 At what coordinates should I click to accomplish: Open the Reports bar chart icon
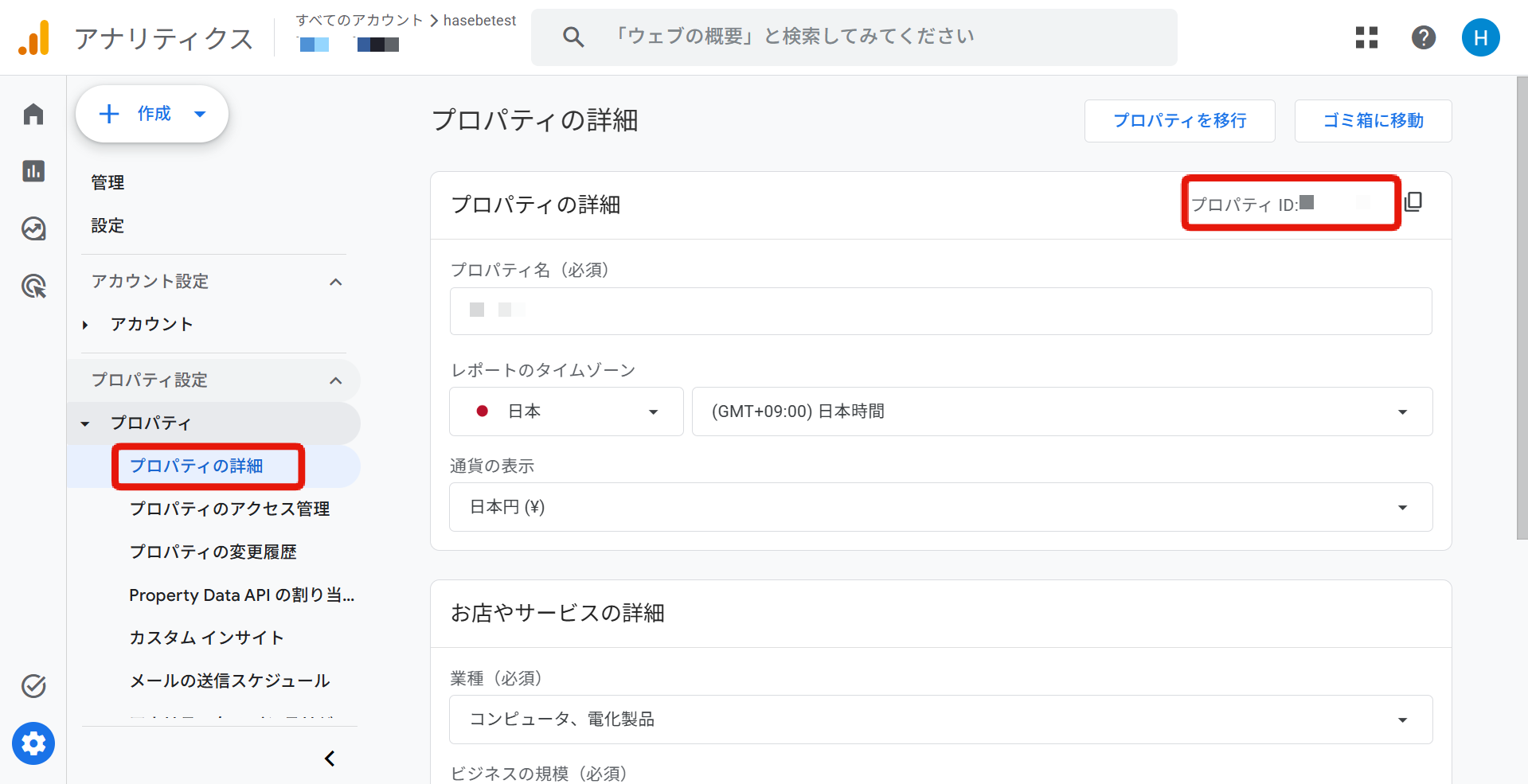point(33,171)
